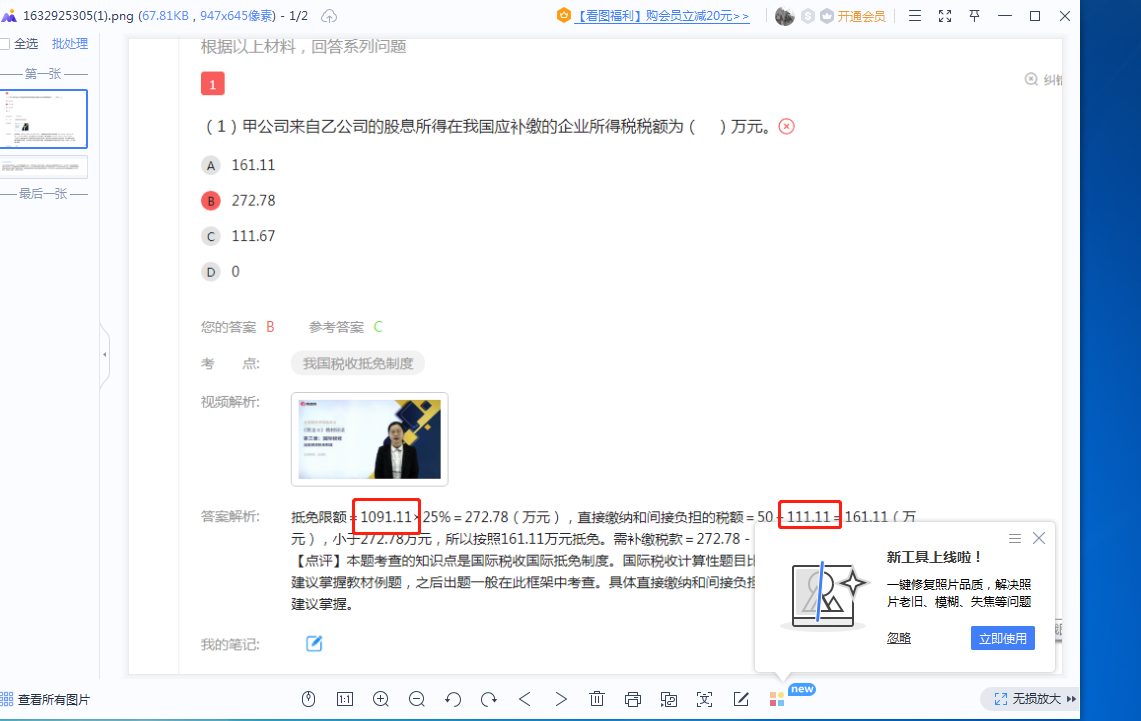The width and height of the screenshot is (1141, 721).
Task: Select the first image thumbnail
Action: [x=44, y=118]
